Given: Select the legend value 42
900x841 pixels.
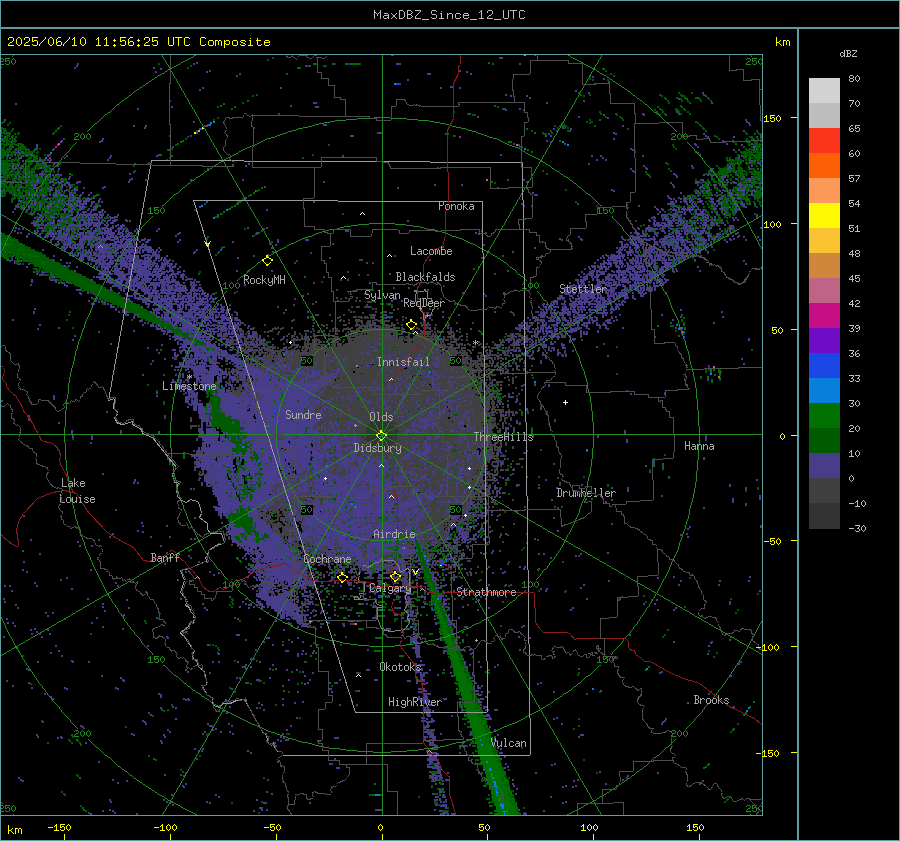Looking at the screenshot, I should 854,304.
